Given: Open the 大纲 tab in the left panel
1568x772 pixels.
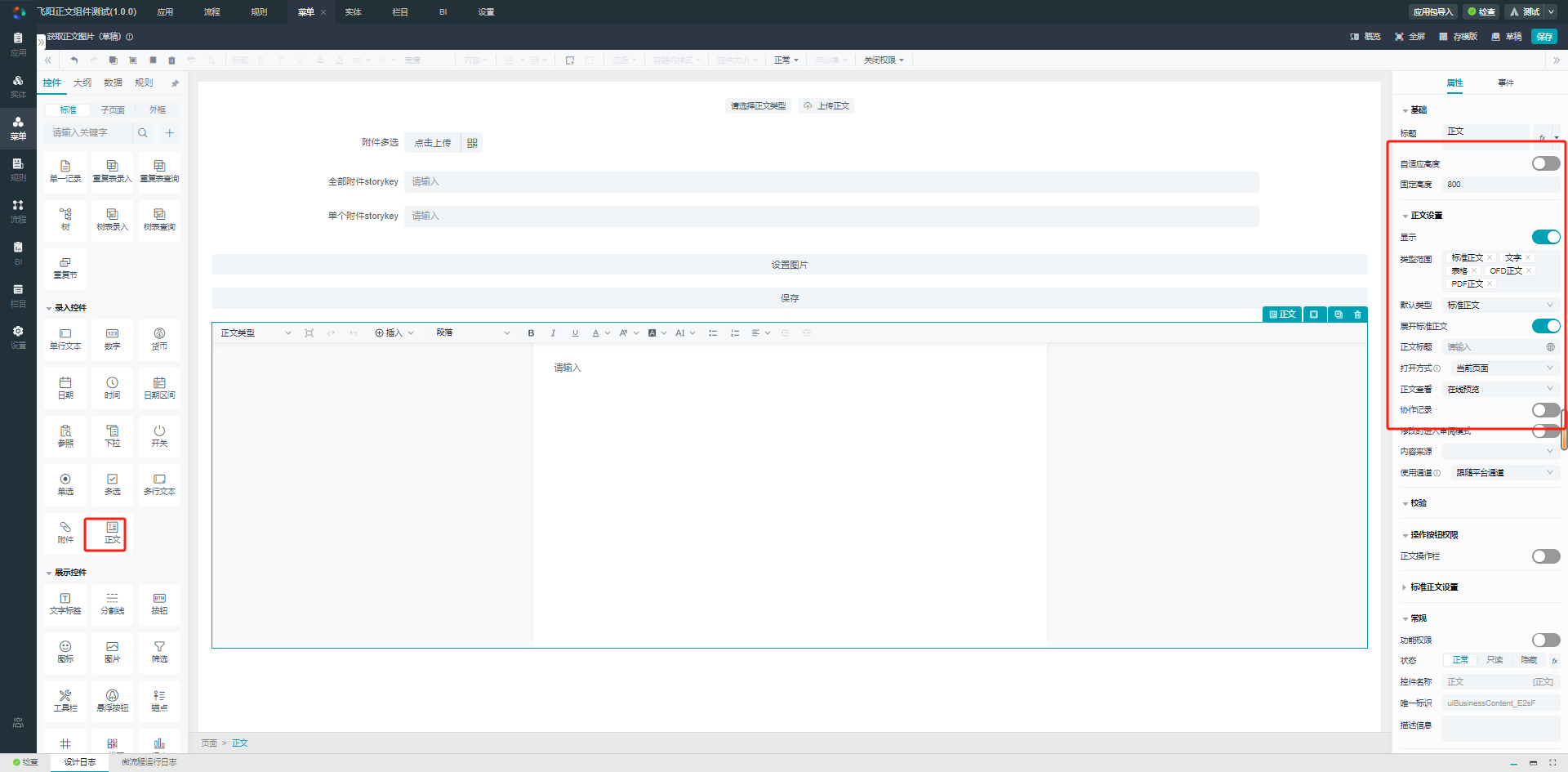Looking at the screenshot, I should click(x=82, y=83).
